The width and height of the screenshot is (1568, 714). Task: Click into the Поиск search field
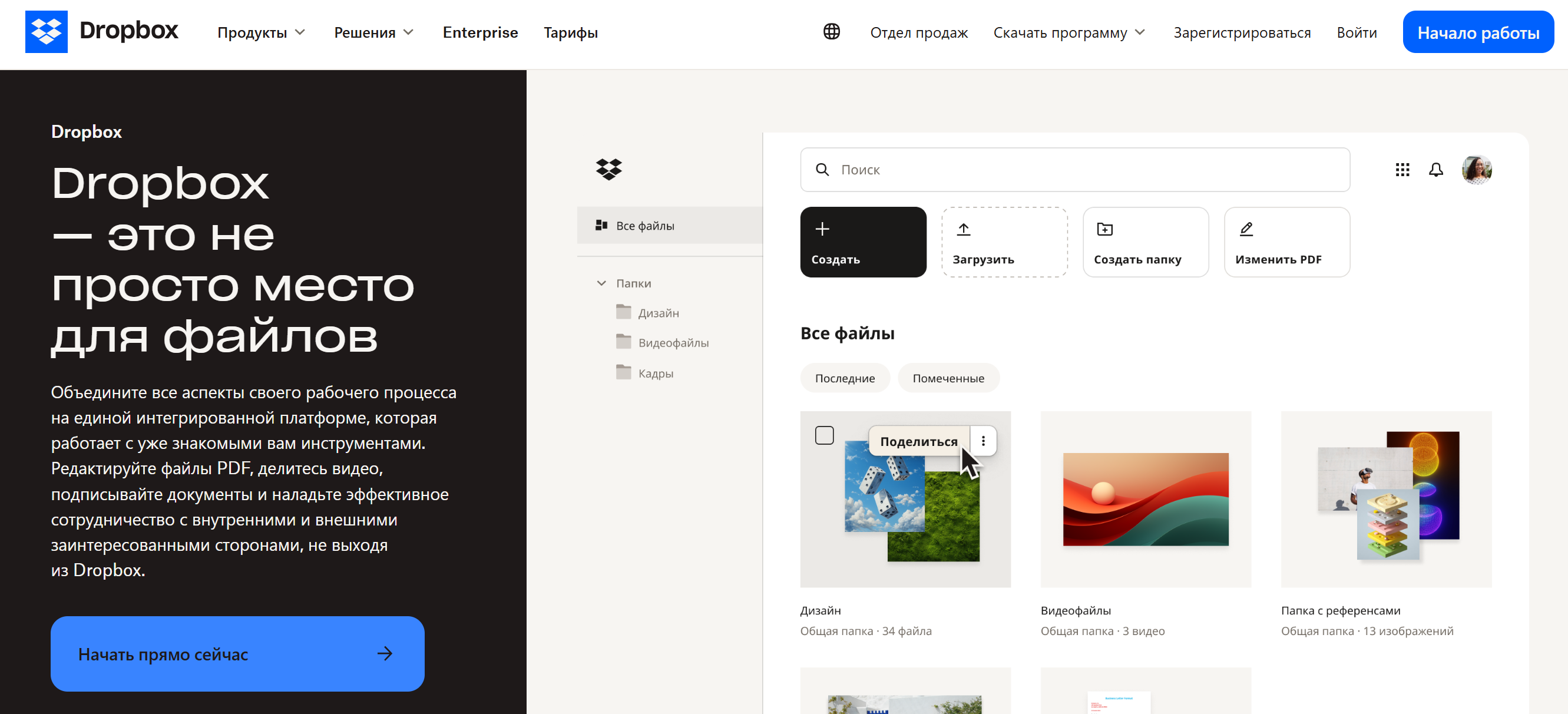pyautogui.click(x=1074, y=170)
